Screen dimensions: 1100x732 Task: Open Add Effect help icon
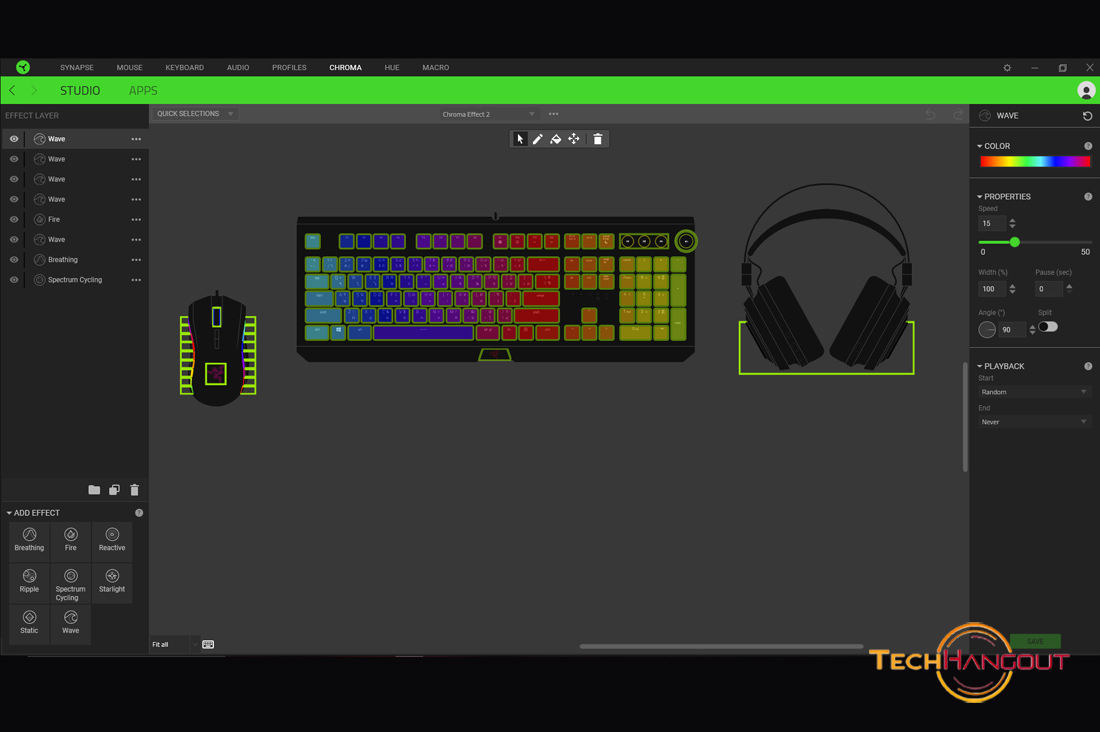139,513
